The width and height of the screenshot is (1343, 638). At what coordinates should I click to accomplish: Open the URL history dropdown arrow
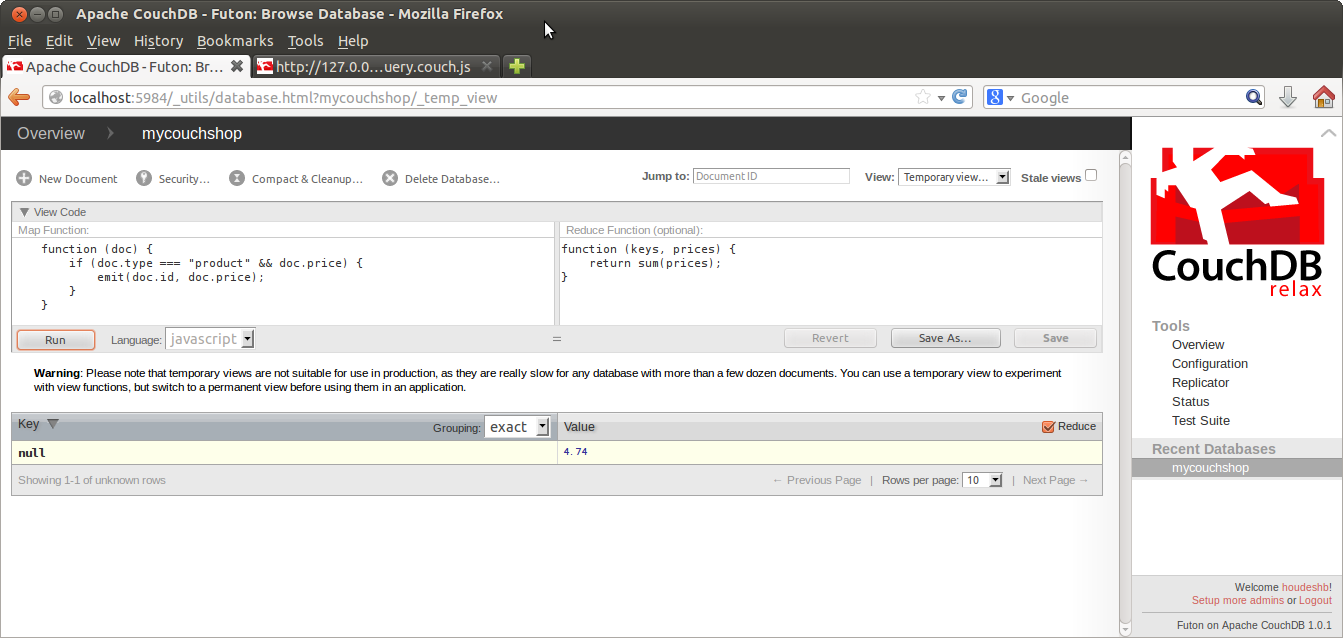(942, 98)
